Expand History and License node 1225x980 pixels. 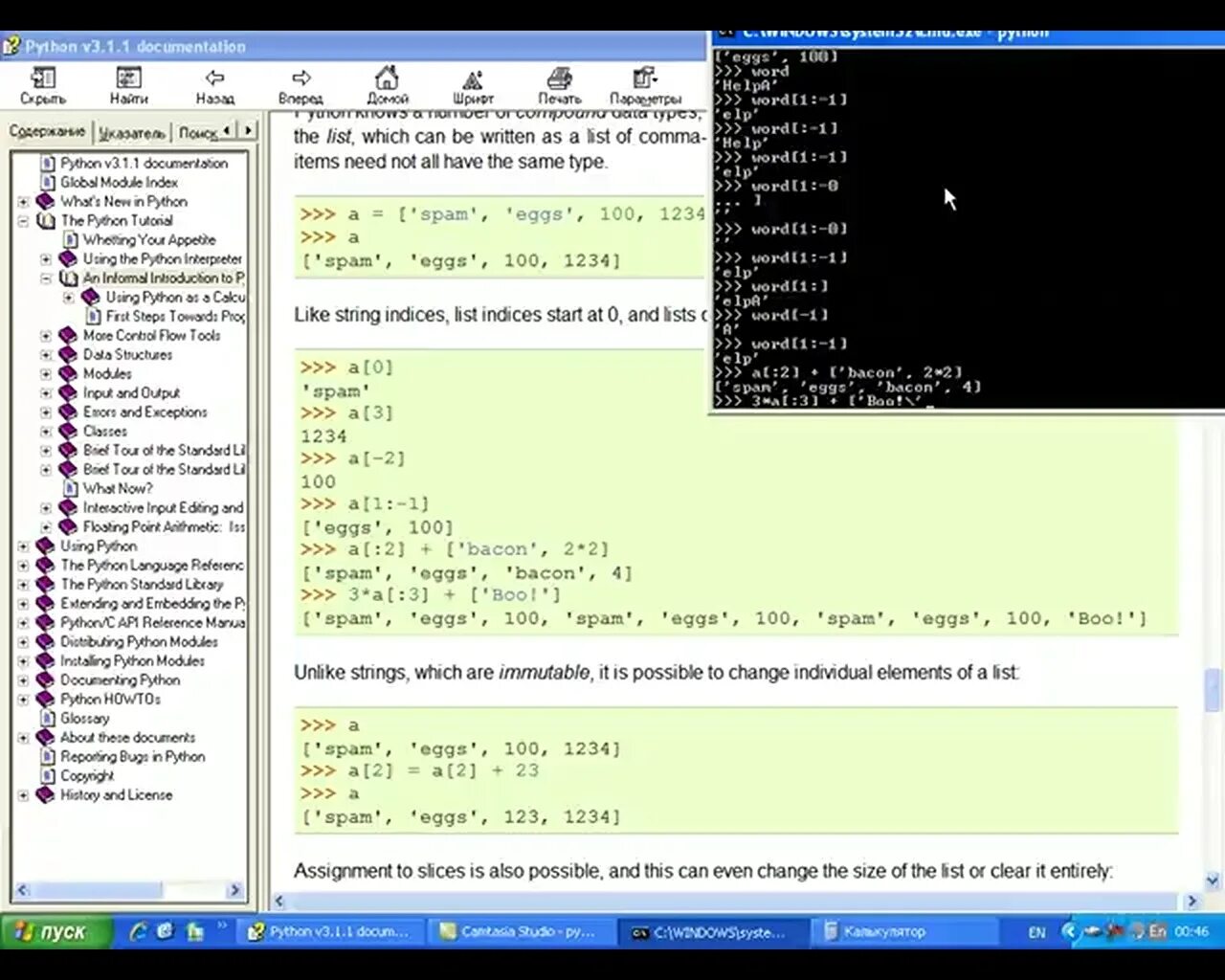pos(23,794)
